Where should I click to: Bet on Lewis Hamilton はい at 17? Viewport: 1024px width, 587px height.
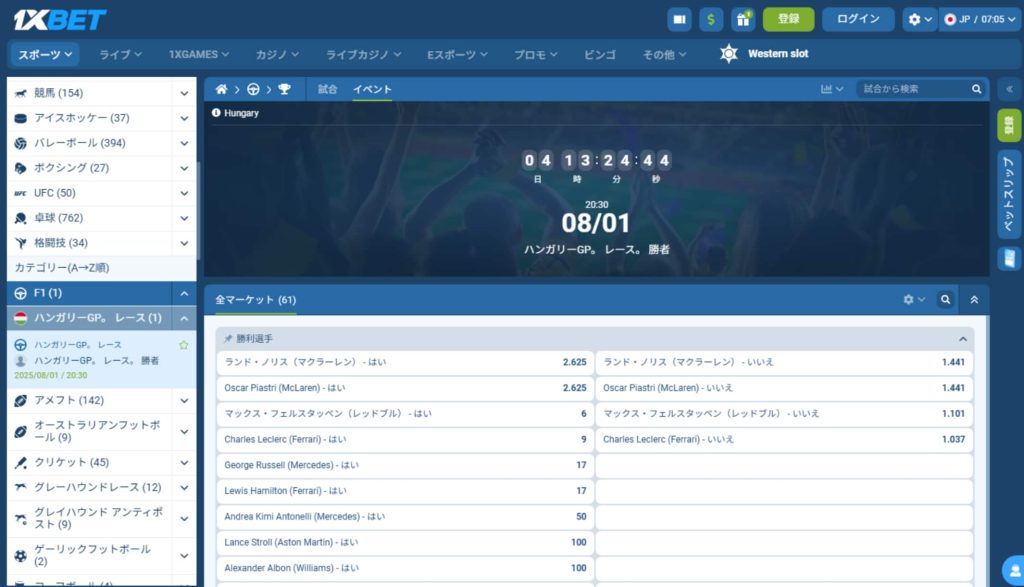405,491
